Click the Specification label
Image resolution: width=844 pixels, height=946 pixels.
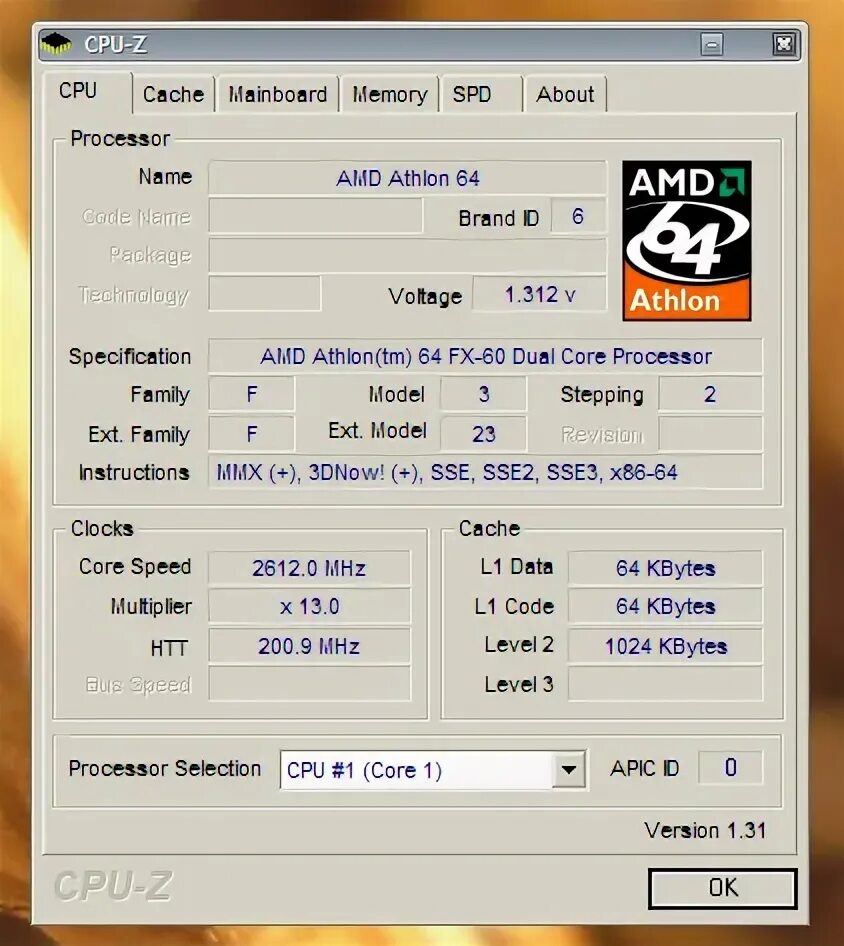[x=130, y=356]
